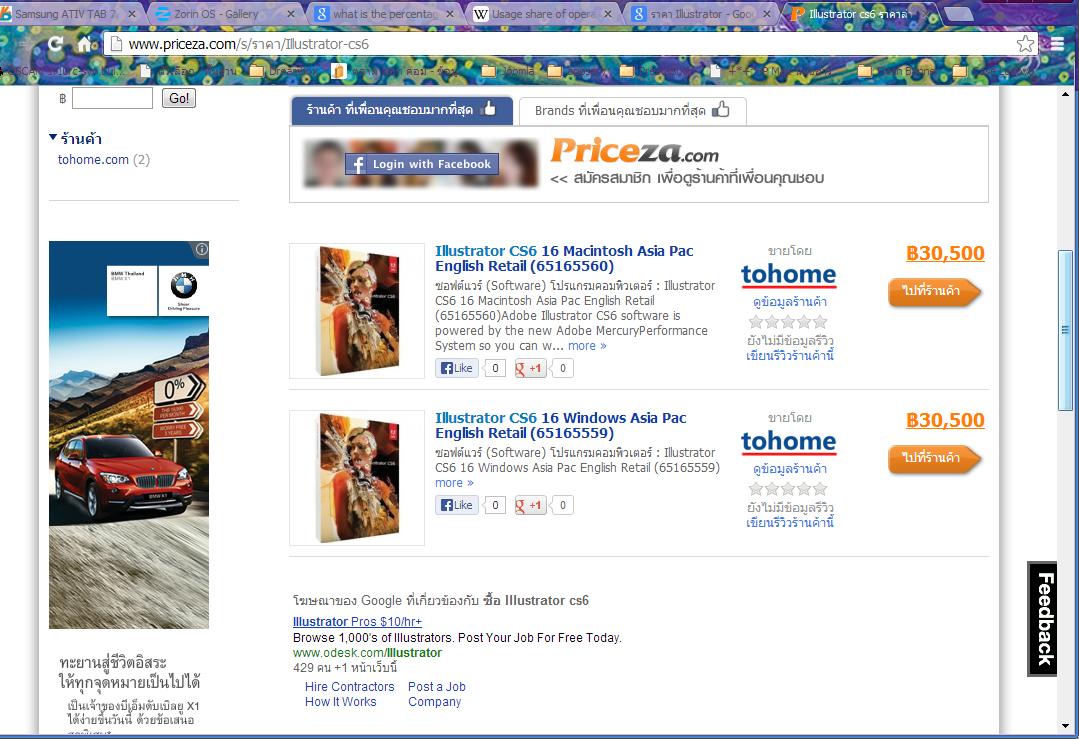Image resolution: width=1079 pixels, height=739 pixels.
Task: Click the price filter input field
Action: [112, 98]
